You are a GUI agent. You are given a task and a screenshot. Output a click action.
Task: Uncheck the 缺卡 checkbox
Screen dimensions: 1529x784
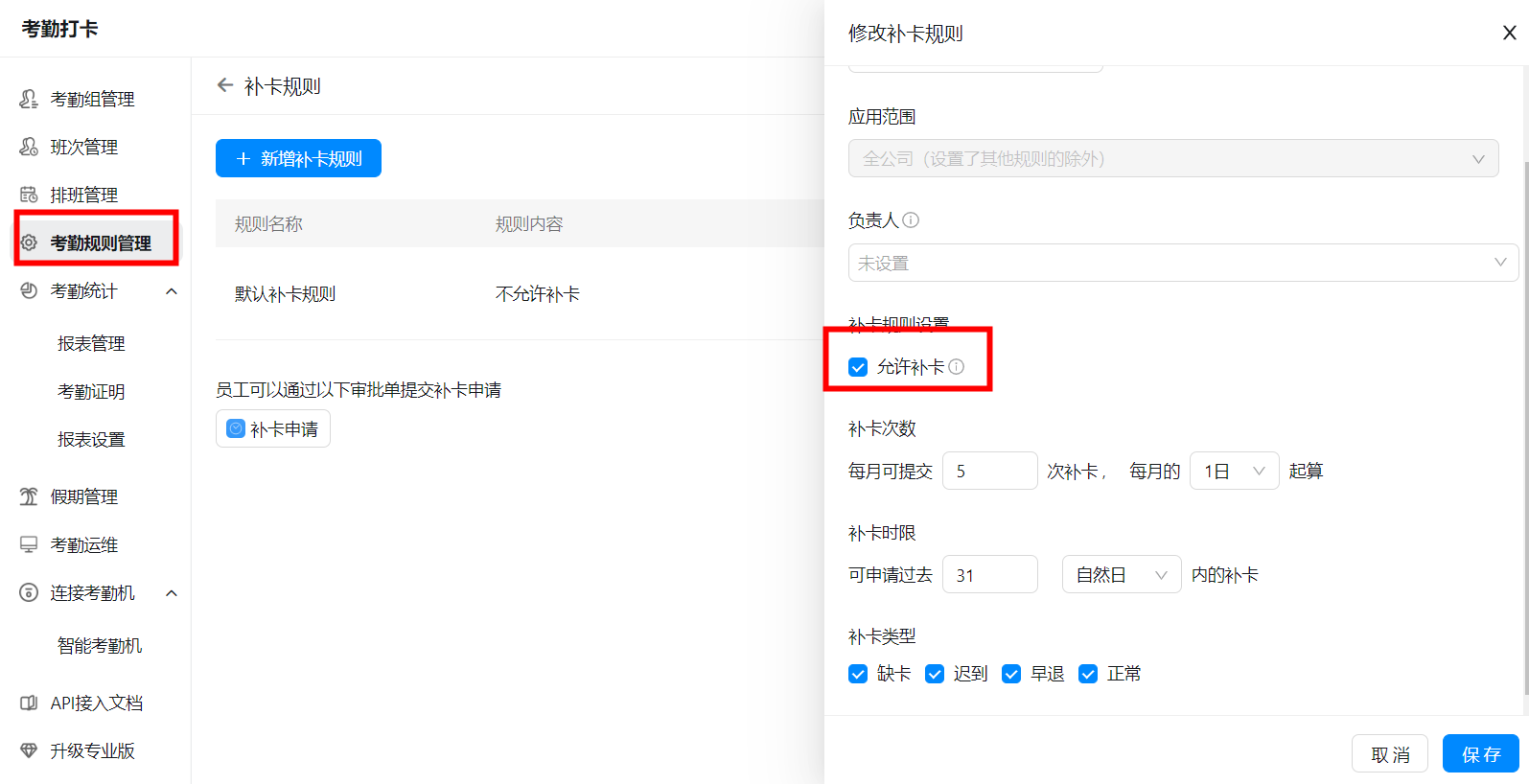coord(858,674)
